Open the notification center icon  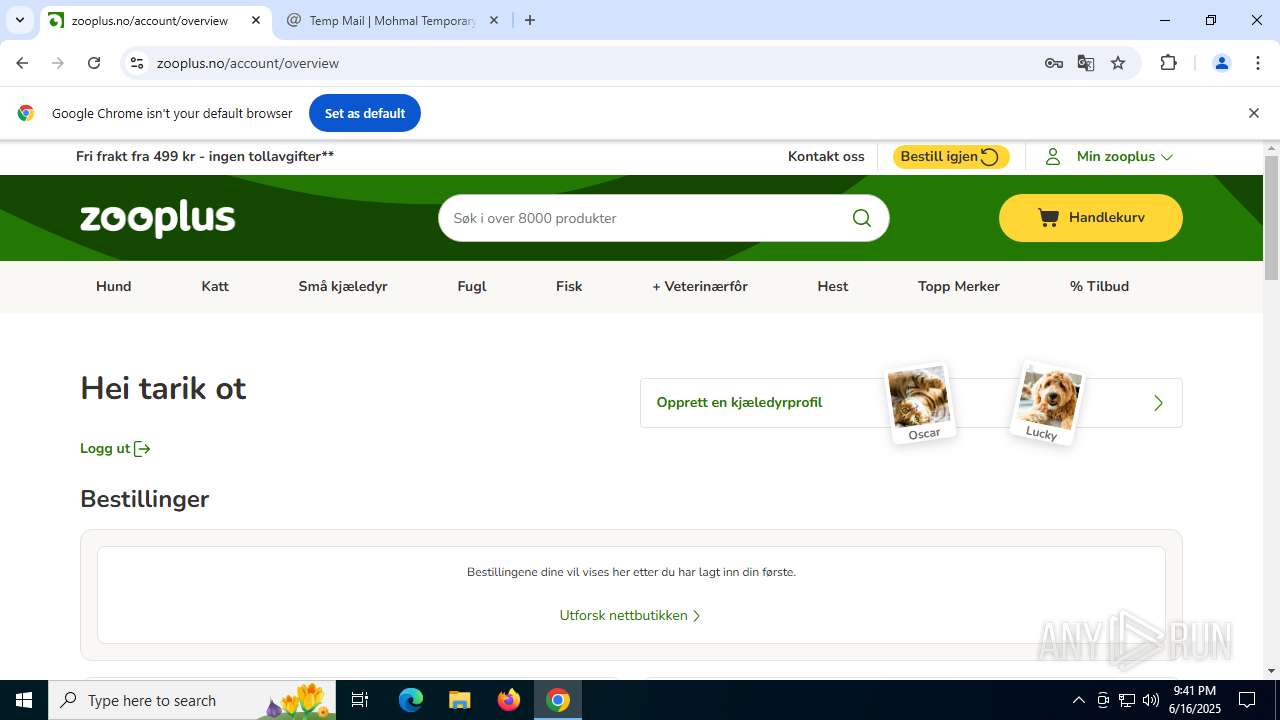1247,700
